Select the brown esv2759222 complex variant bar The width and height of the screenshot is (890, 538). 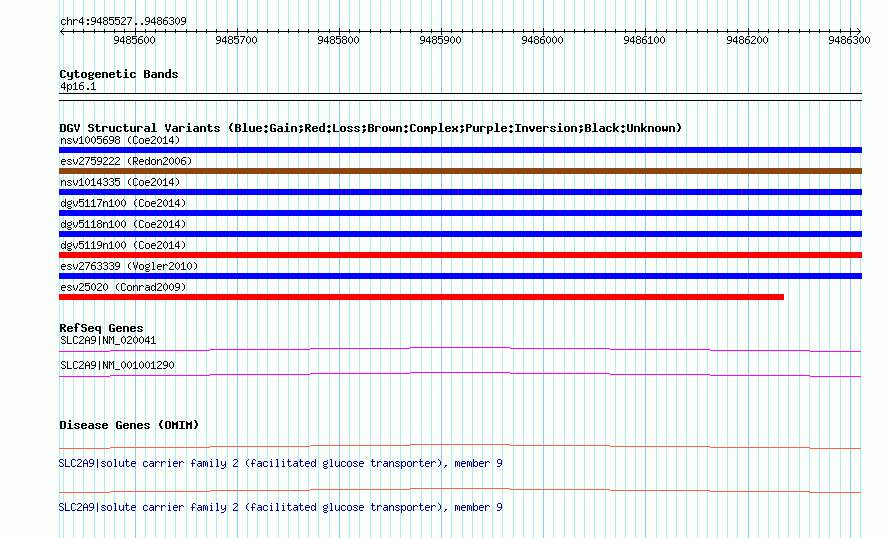coord(460,171)
